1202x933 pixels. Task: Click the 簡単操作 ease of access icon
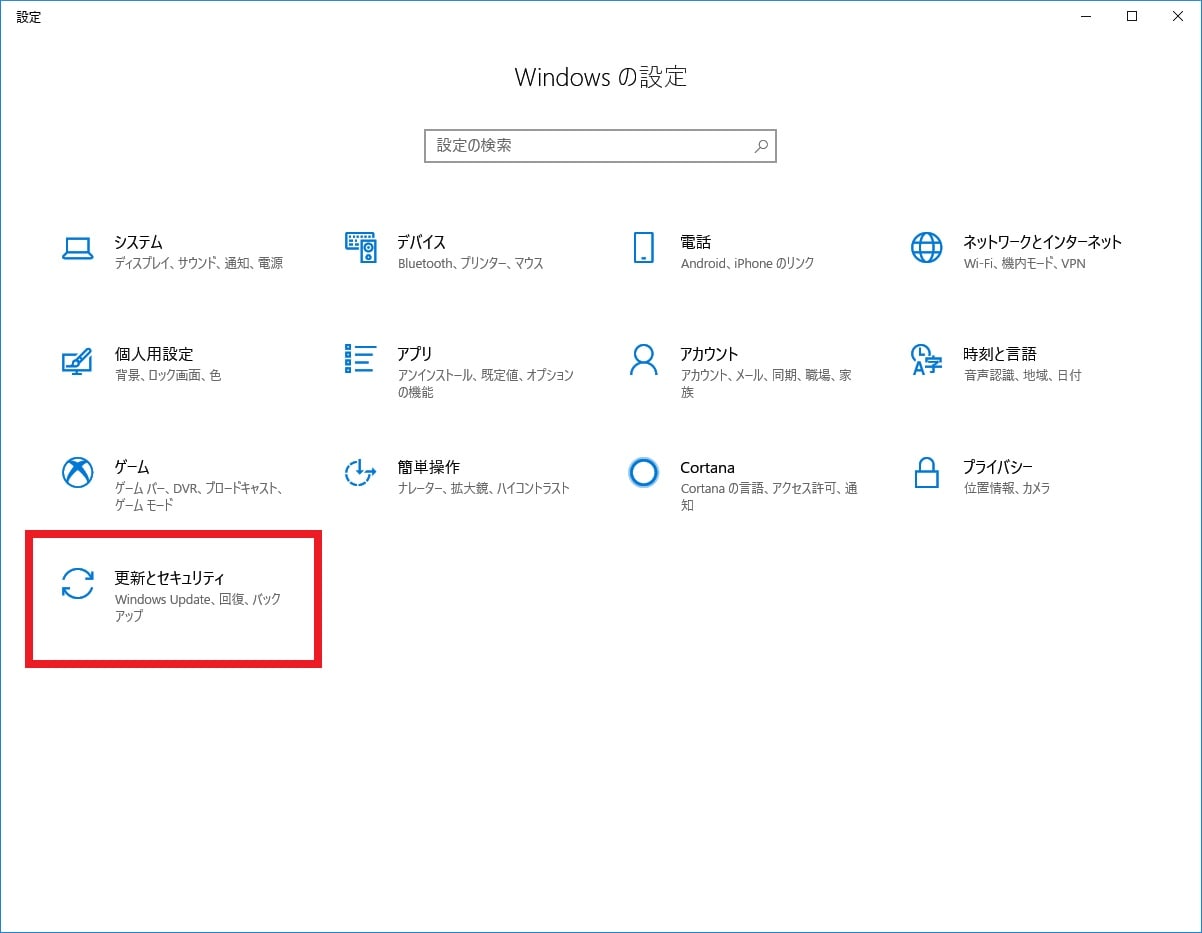360,472
